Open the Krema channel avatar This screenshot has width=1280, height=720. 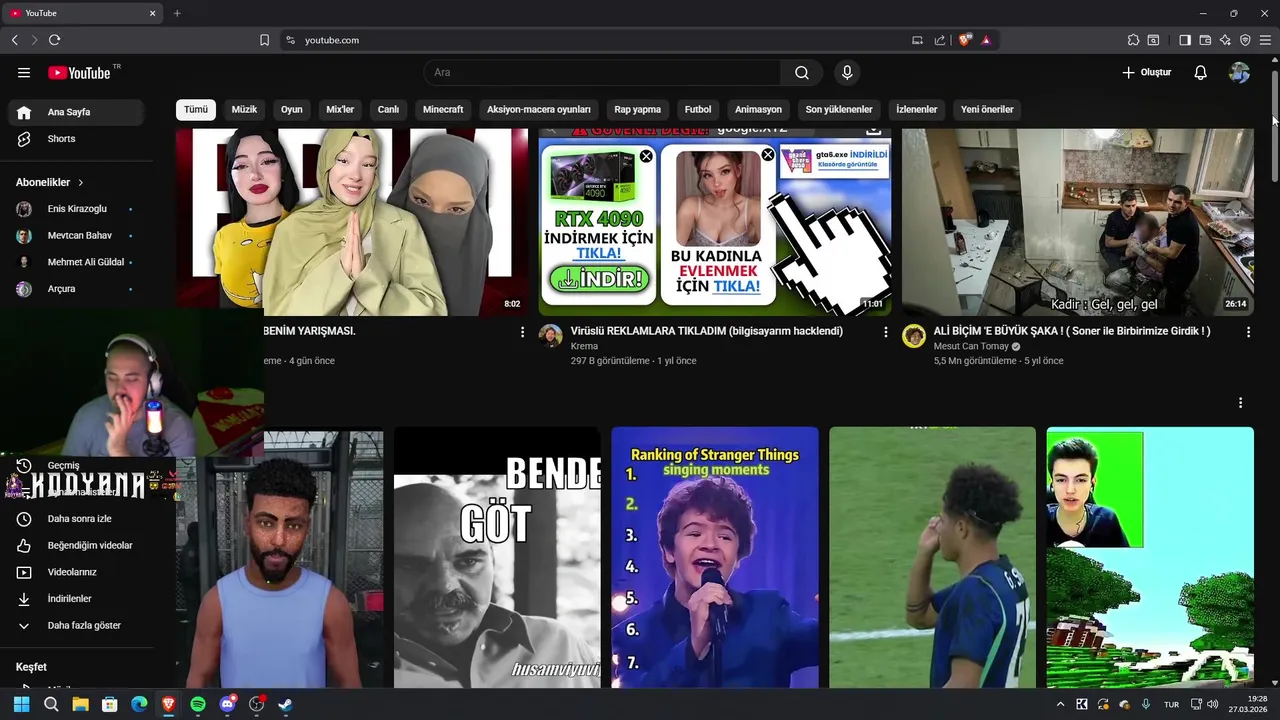coord(551,336)
